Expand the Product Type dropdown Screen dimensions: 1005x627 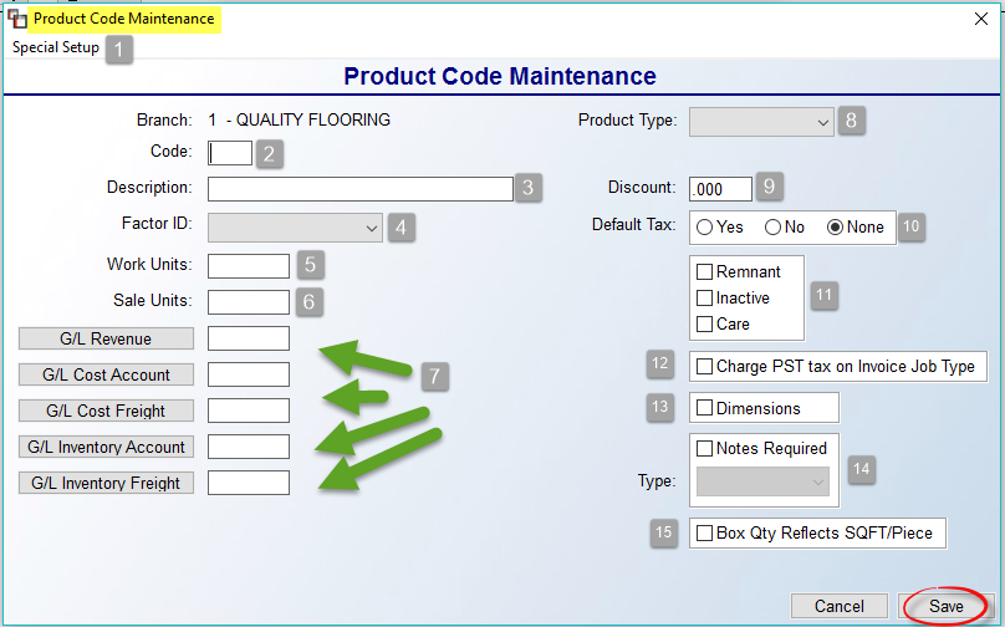coord(761,122)
